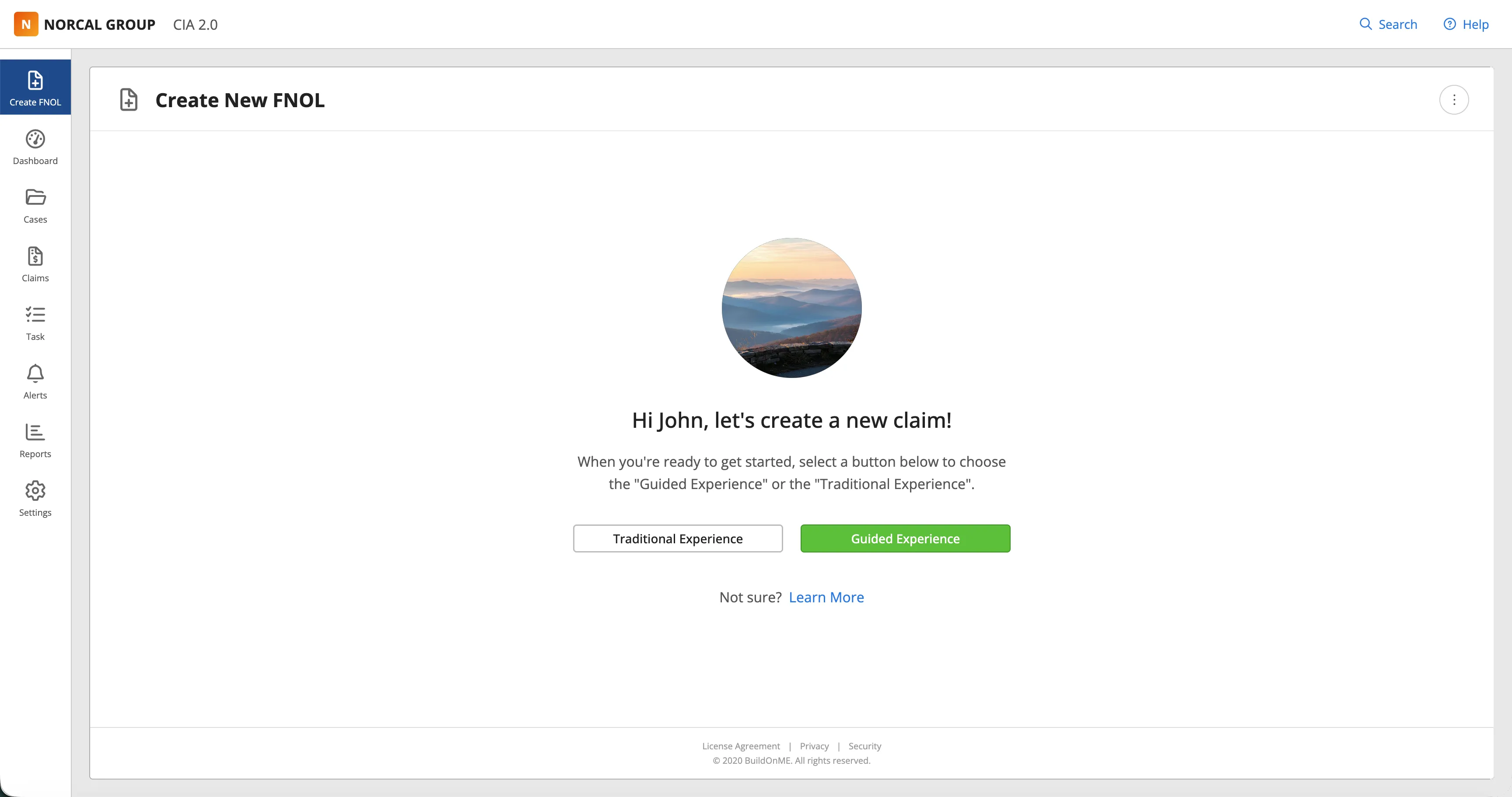
Task: Click the Help label in header
Action: pos(1475,24)
